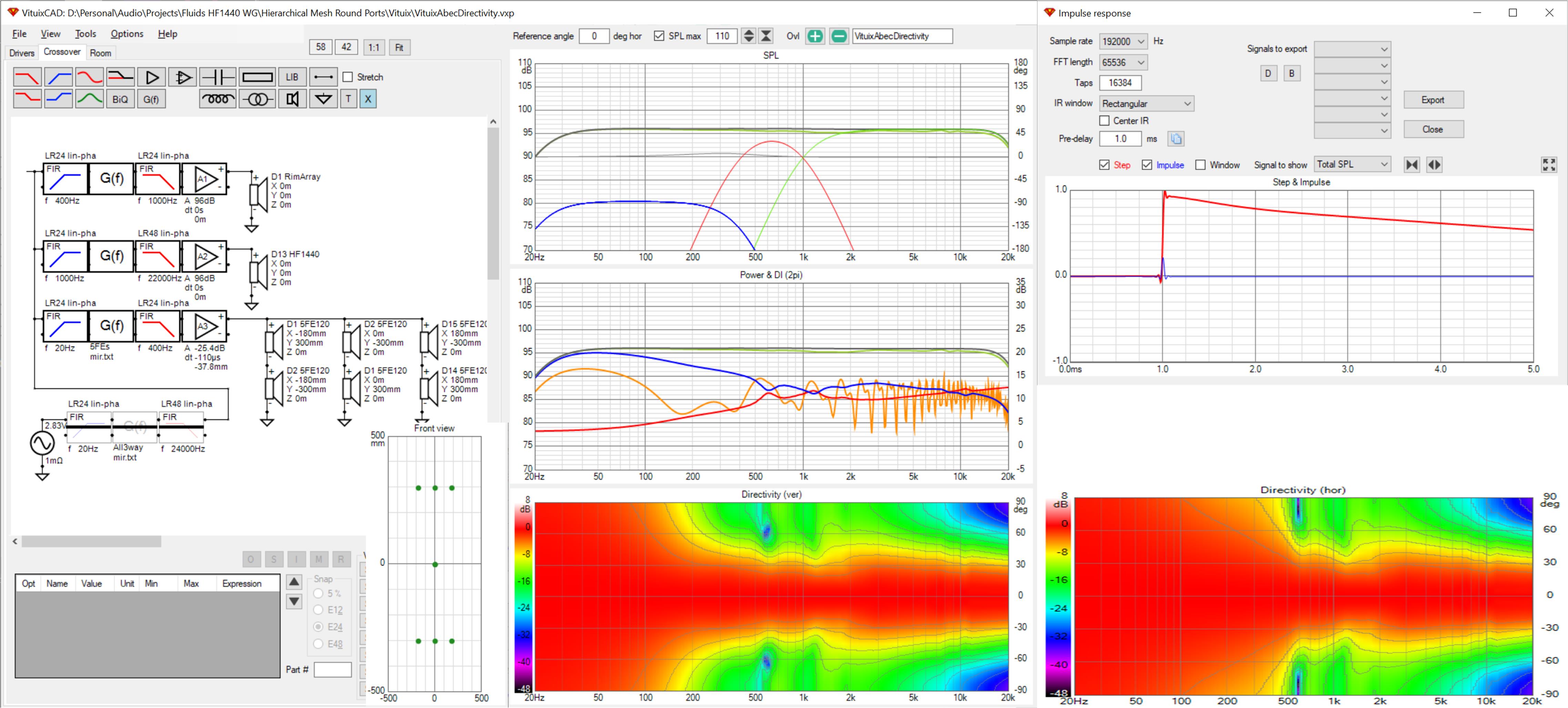Viewport: 1568px width, 708px height.
Task: Open the Tools menu
Action: [86, 34]
